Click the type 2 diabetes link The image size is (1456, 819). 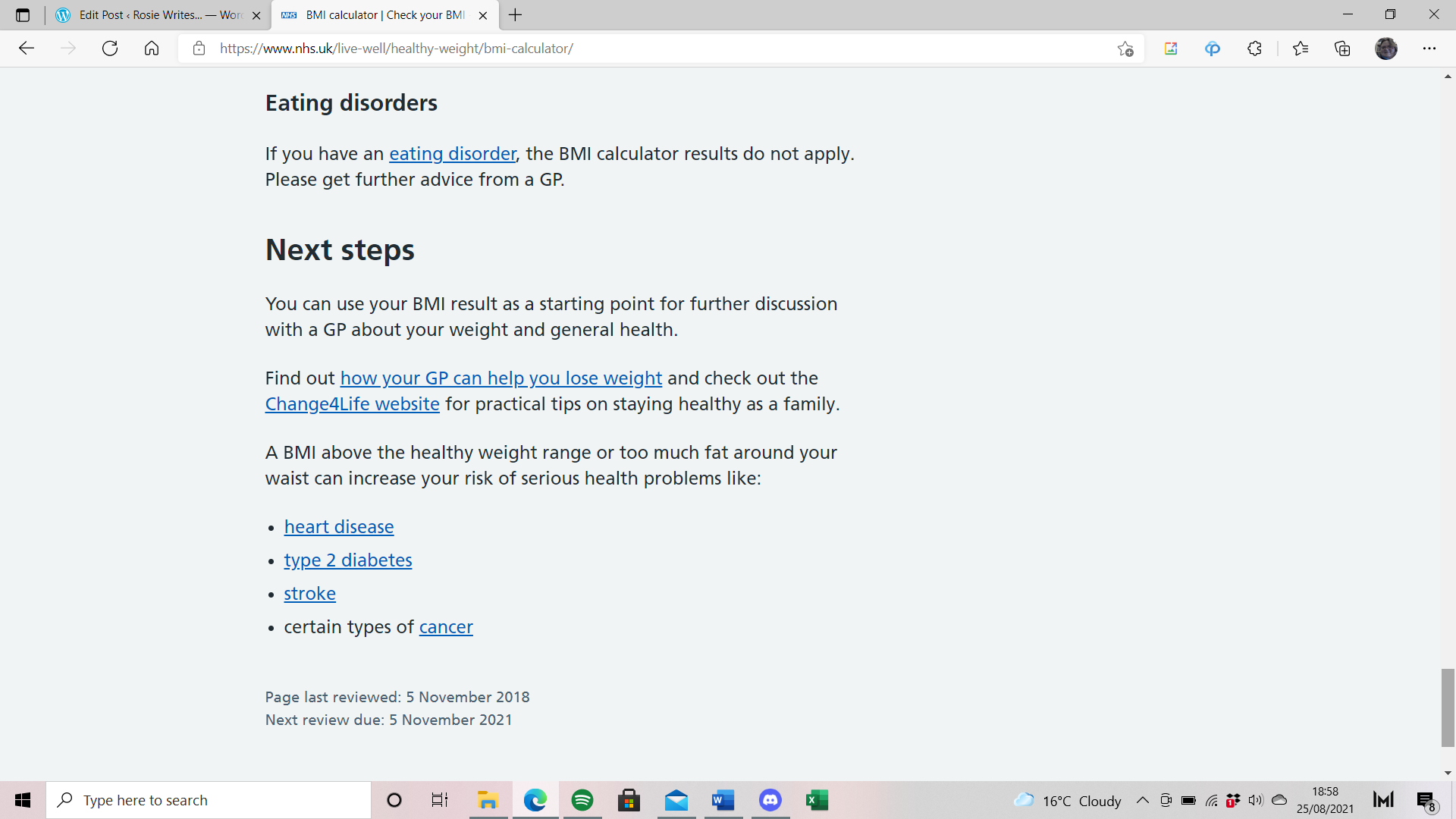(347, 560)
